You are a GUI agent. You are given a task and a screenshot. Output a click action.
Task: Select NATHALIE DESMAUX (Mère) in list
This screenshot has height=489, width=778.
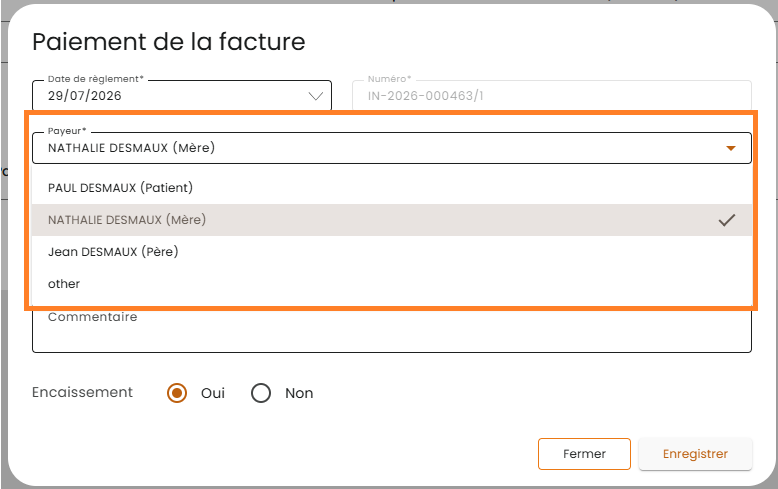(392, 220)
